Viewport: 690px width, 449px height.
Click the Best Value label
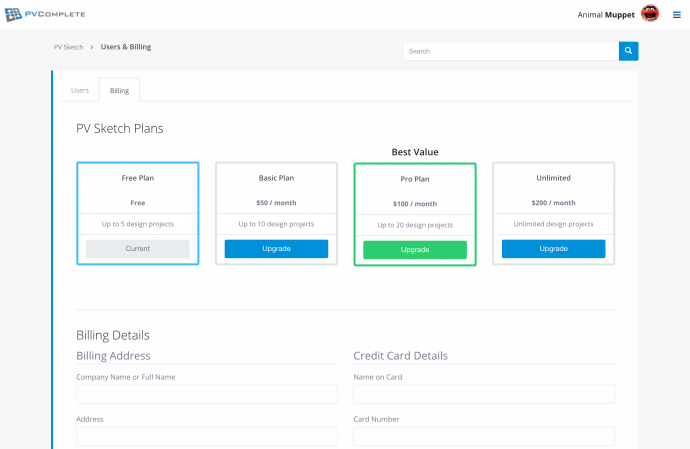point(415,152)
